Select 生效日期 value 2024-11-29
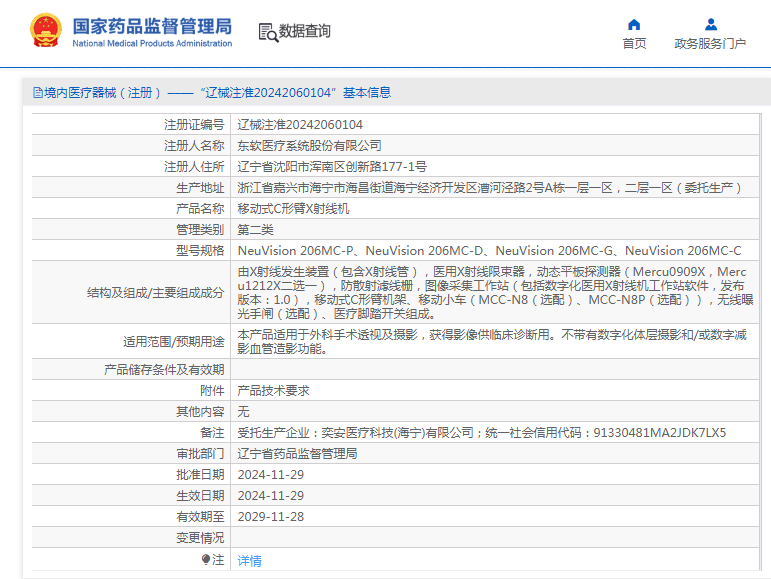The width and height of the screenshot is (771, 579). pyautogui.click(x=271, y=496)
